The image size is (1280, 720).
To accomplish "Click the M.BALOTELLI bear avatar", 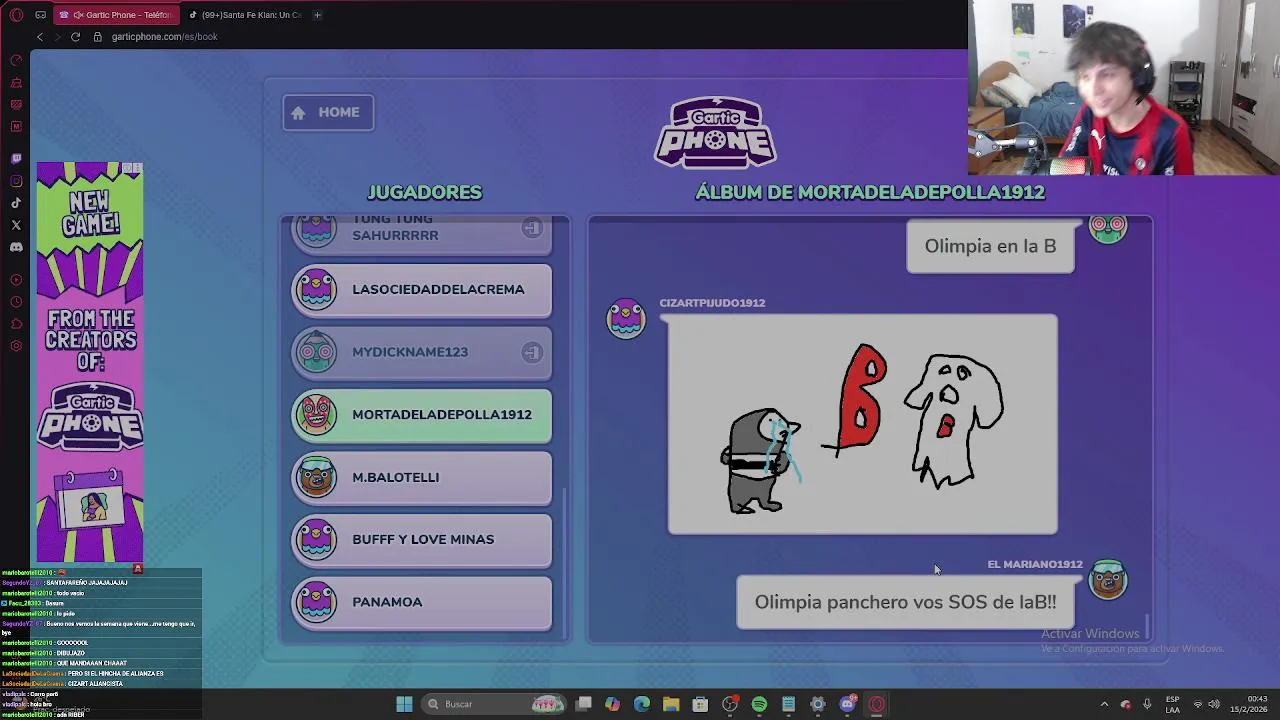I will click(x=317, y=477).
